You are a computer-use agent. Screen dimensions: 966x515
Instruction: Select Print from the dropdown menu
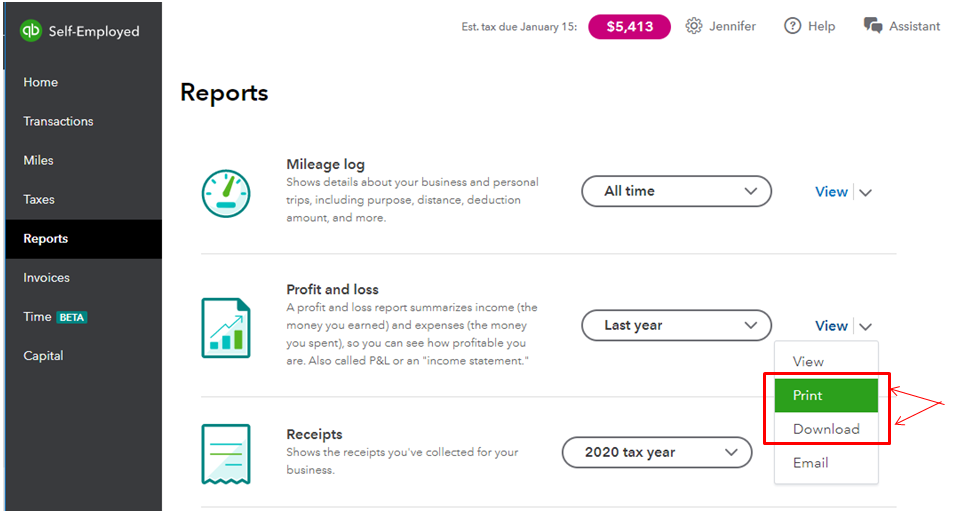pyautogui.click(x=826, y=395)
